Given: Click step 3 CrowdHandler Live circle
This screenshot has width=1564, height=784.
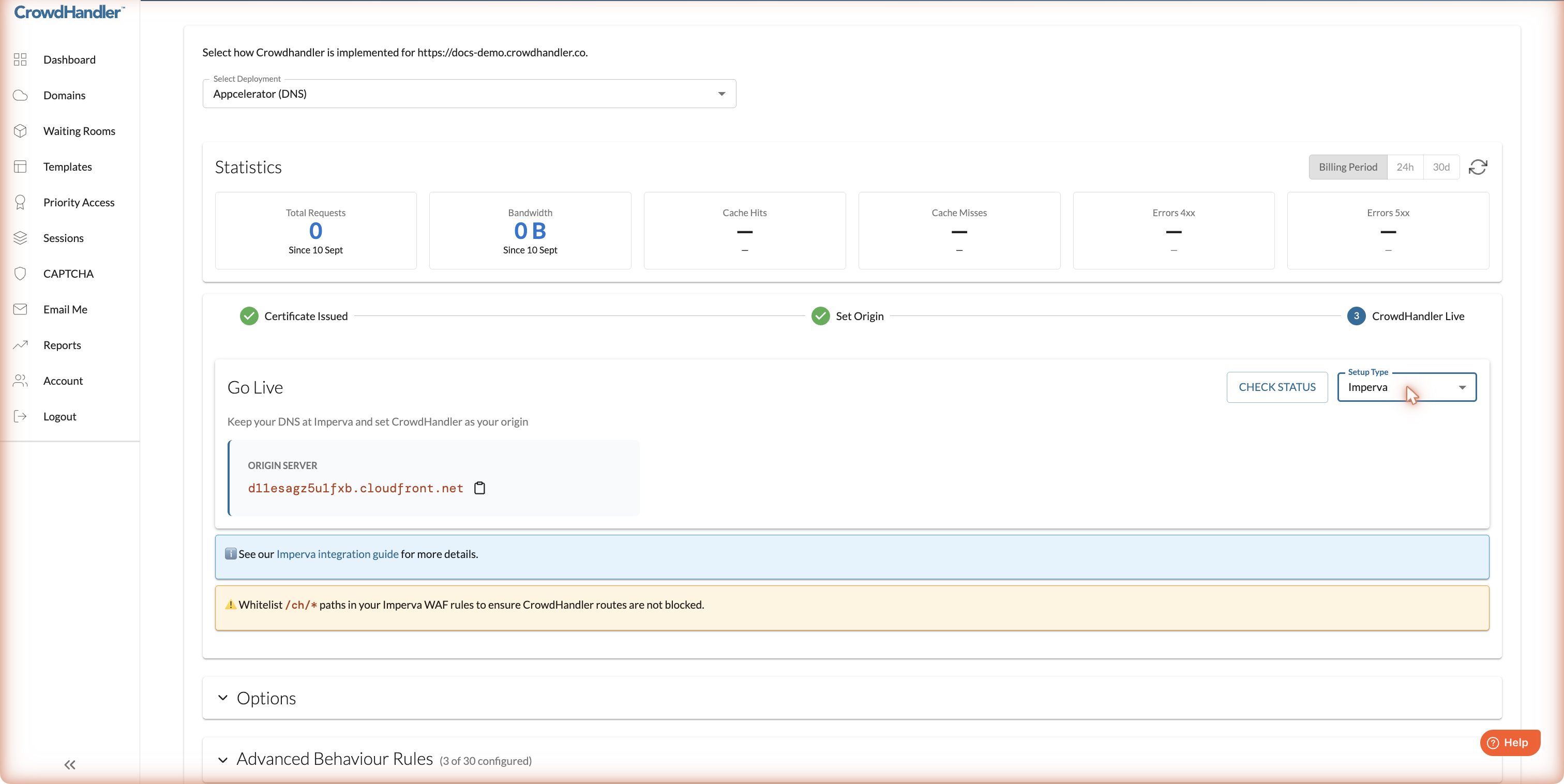Looking at the screenshot, I should coord(1357,316).
